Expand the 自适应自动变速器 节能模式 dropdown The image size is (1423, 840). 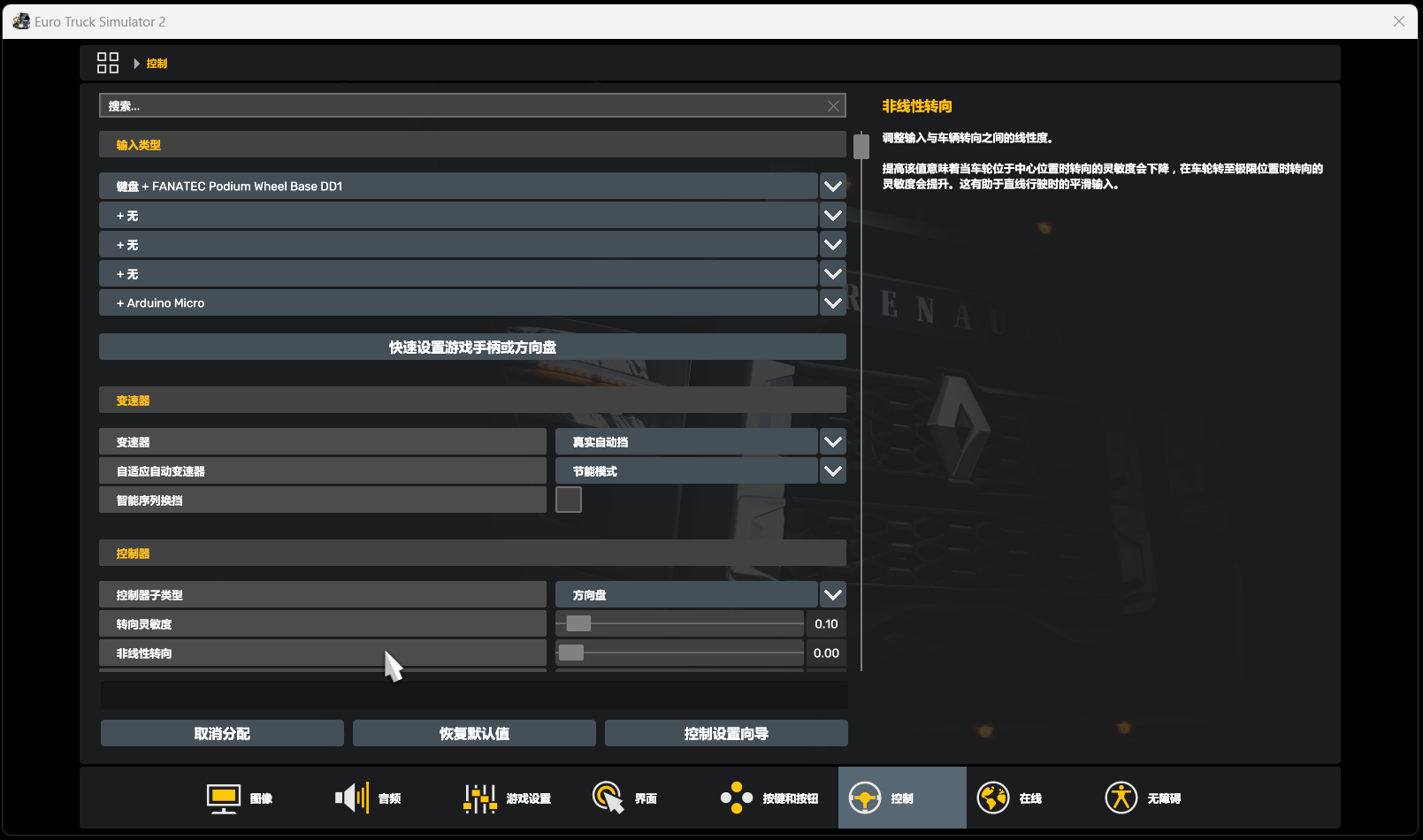tap(832, 471)
